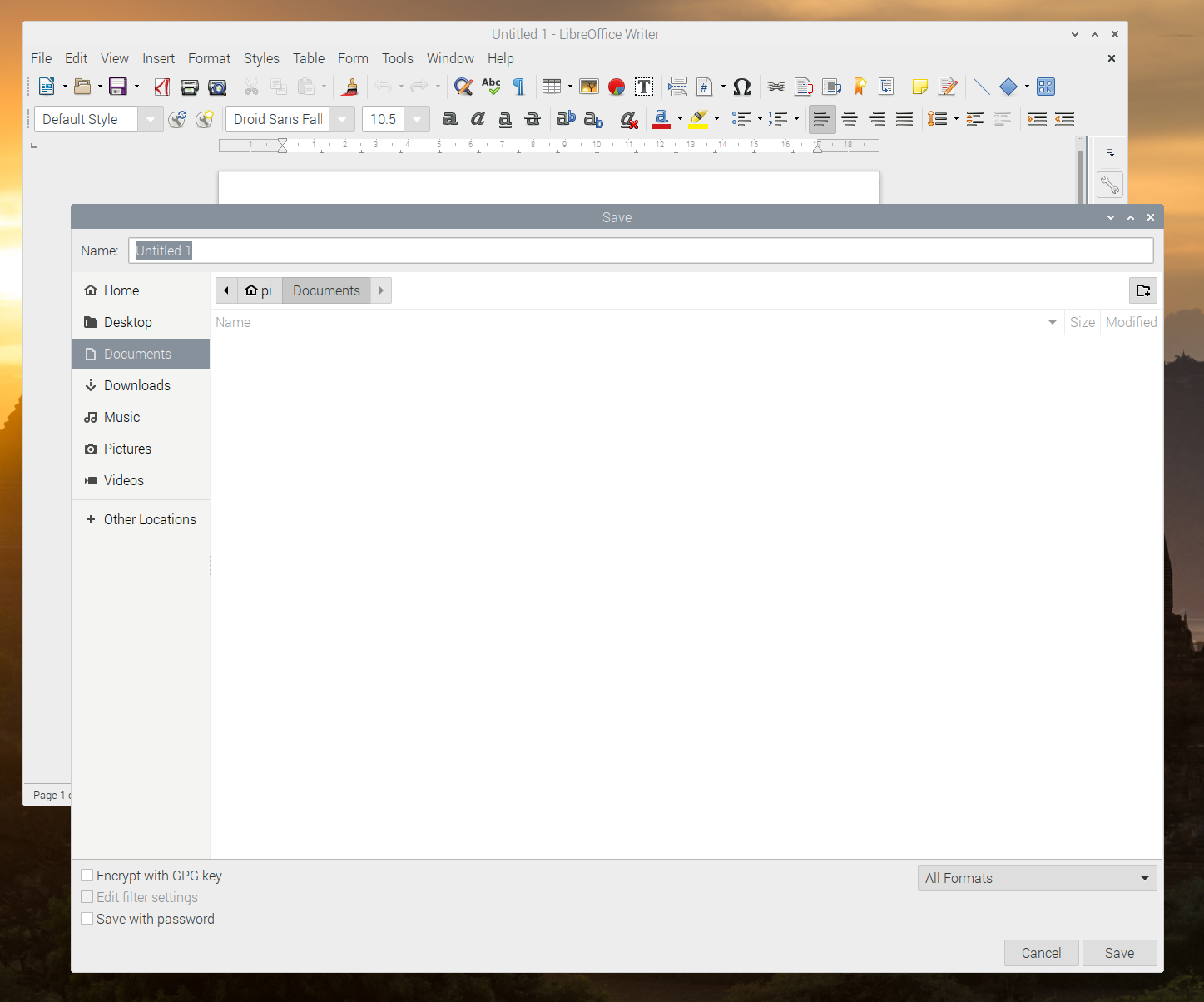Screen dimensions: 1204x1002
Task: Expand the Default Style paragraph dropdown
Action: [150, 119]
